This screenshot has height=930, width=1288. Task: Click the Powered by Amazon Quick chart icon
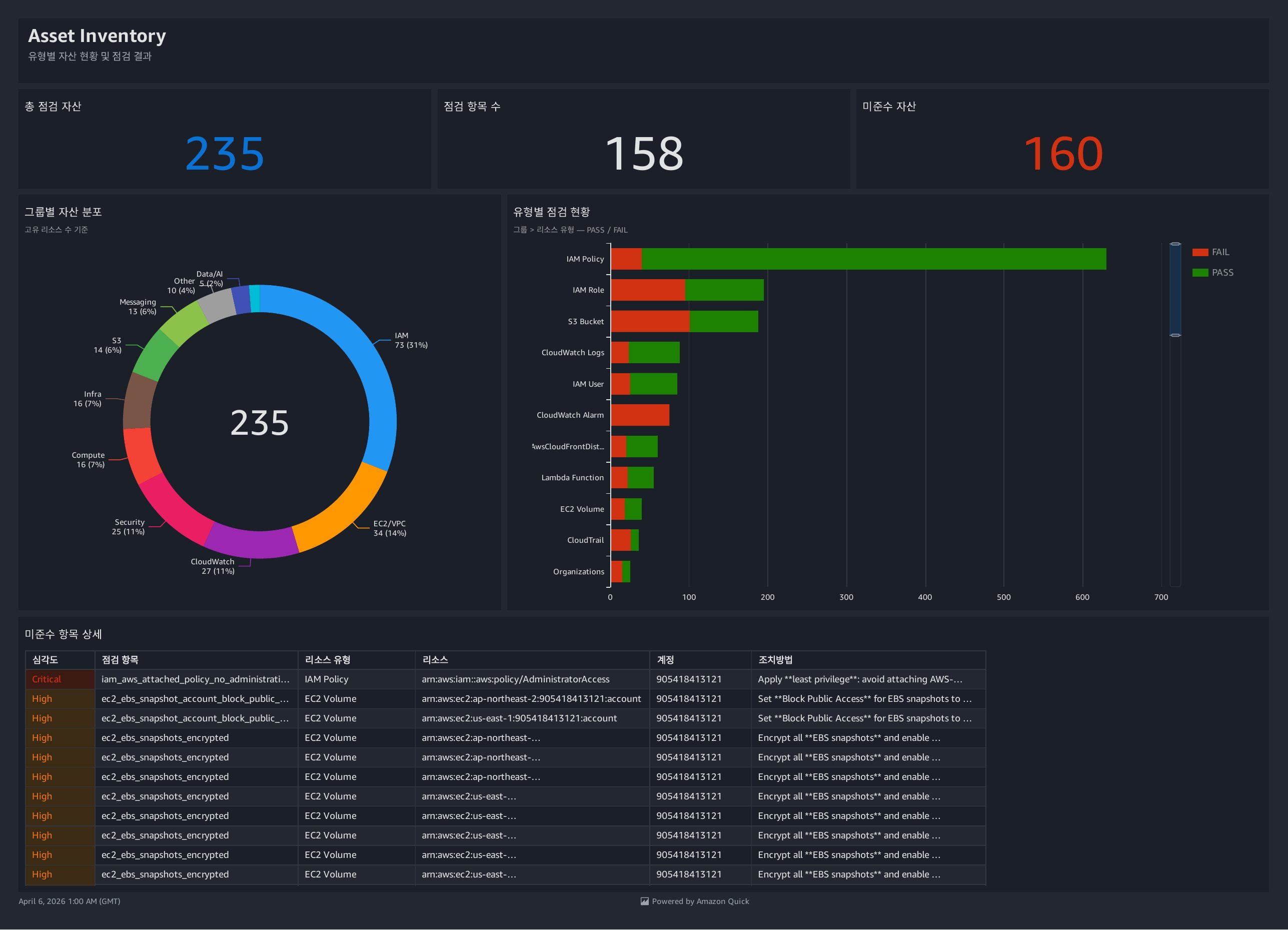[645, 901]
